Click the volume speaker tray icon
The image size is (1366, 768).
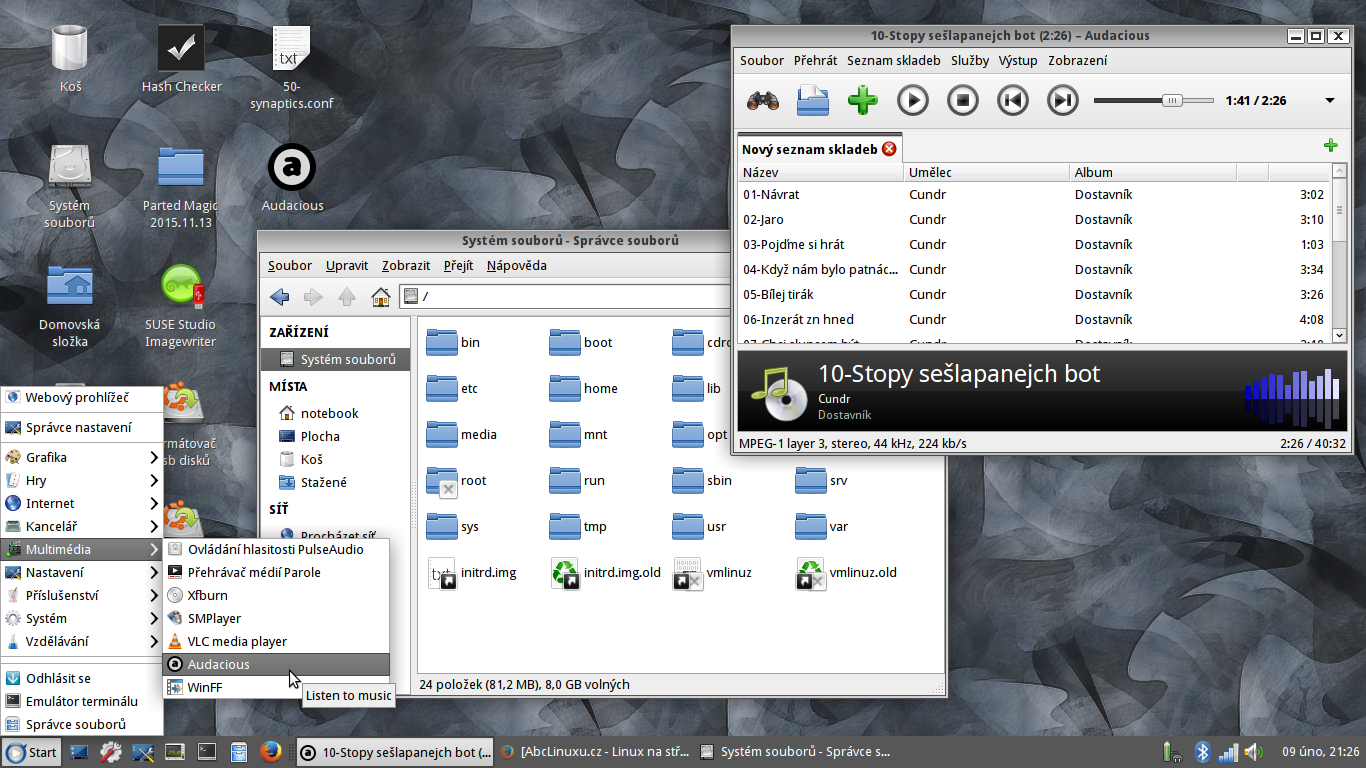tap(1254, 752)
